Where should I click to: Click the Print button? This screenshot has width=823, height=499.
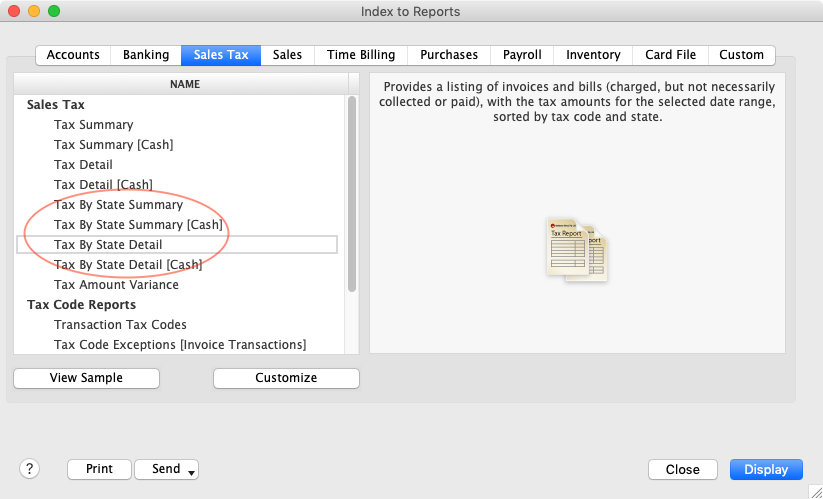point(99,469)
